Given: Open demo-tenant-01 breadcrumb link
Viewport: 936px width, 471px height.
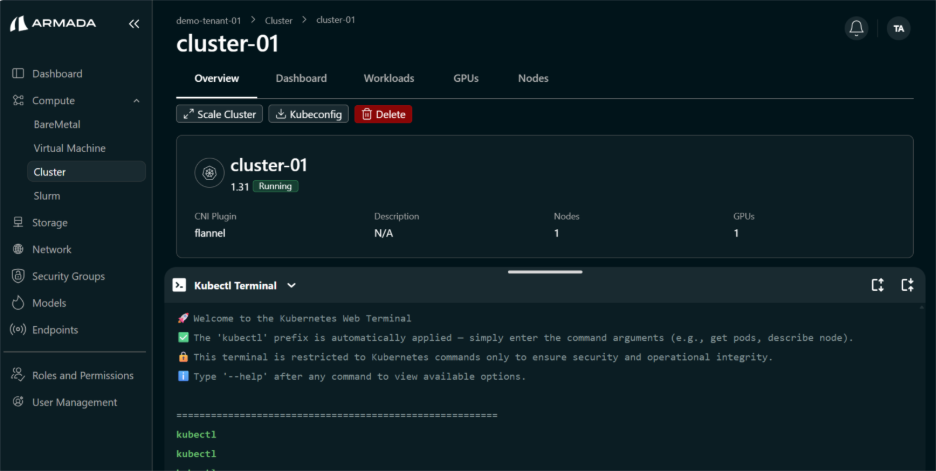Looking at the screenshot, I should (208, 20).
